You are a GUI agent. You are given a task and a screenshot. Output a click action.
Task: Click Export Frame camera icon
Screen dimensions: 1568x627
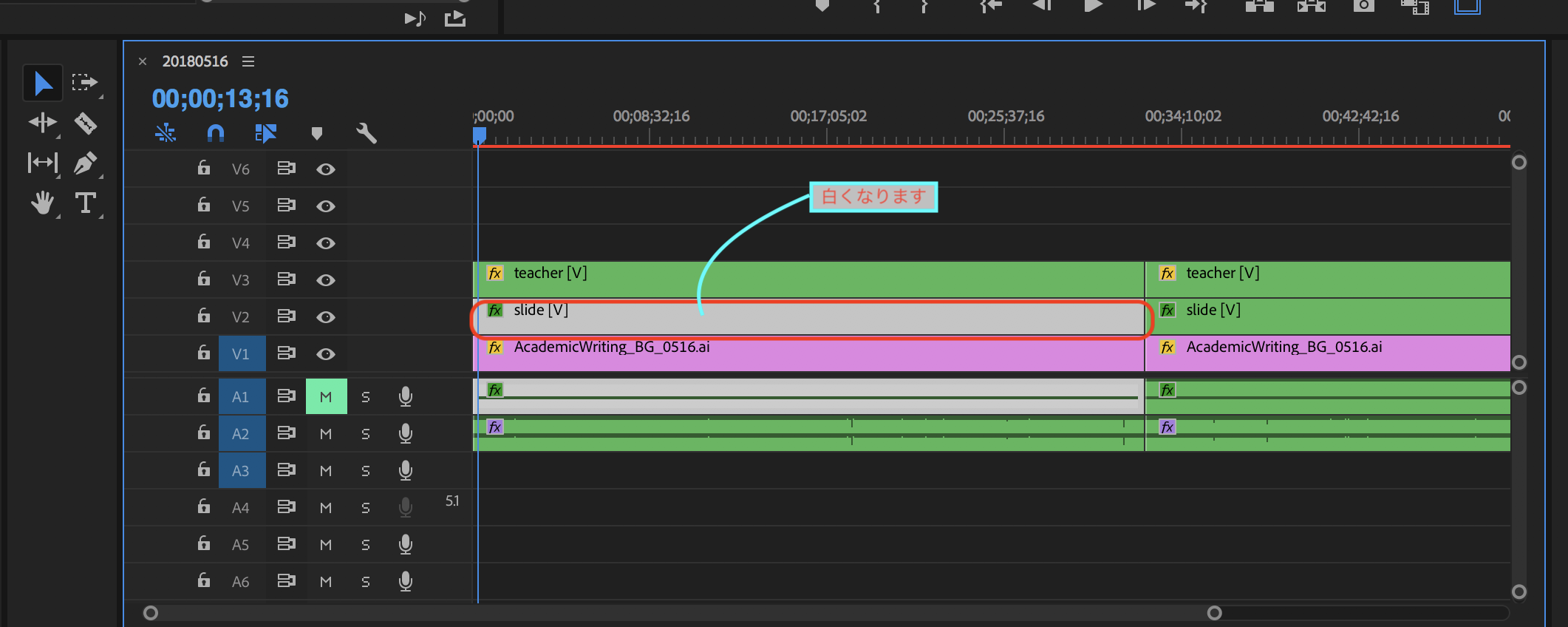pos(1364,6)
